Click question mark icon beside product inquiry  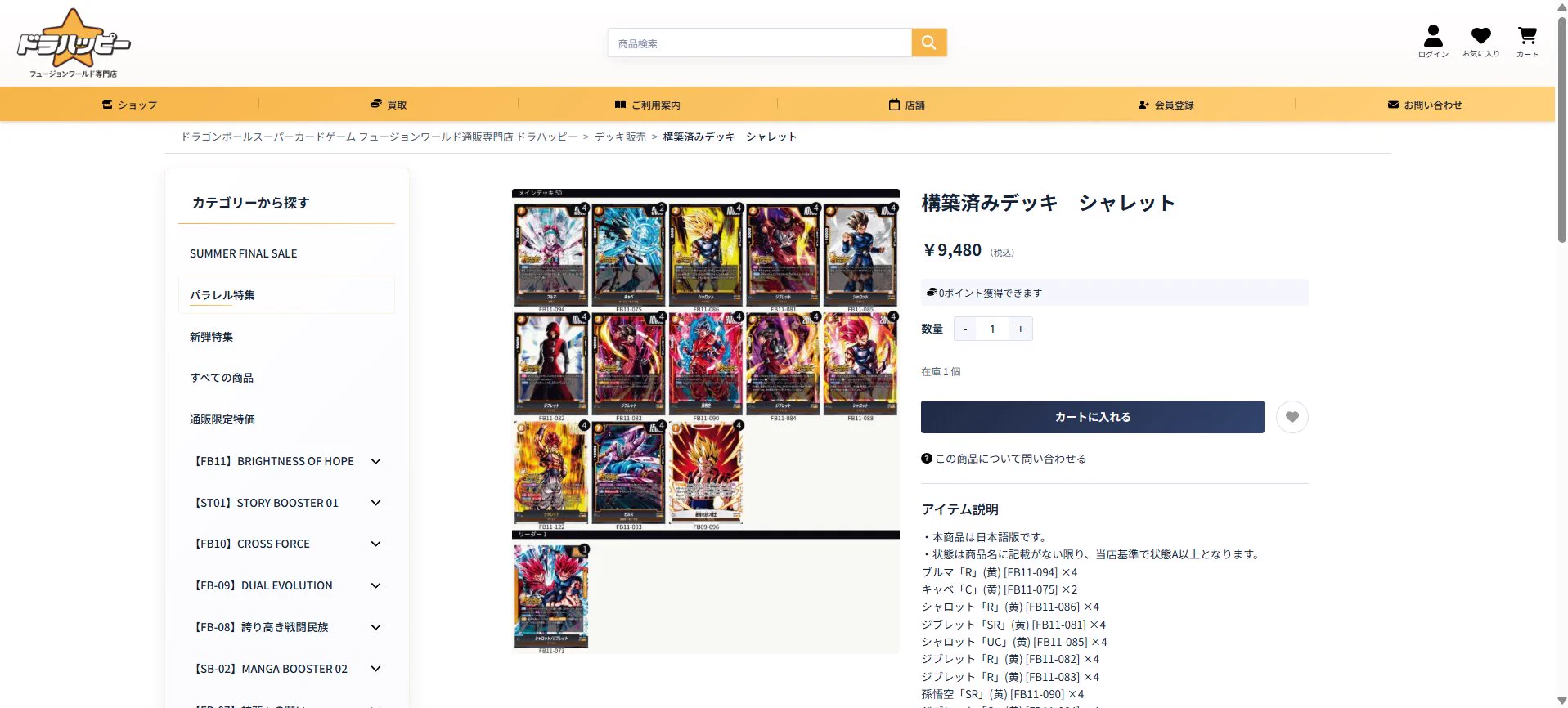coord(927,459)
